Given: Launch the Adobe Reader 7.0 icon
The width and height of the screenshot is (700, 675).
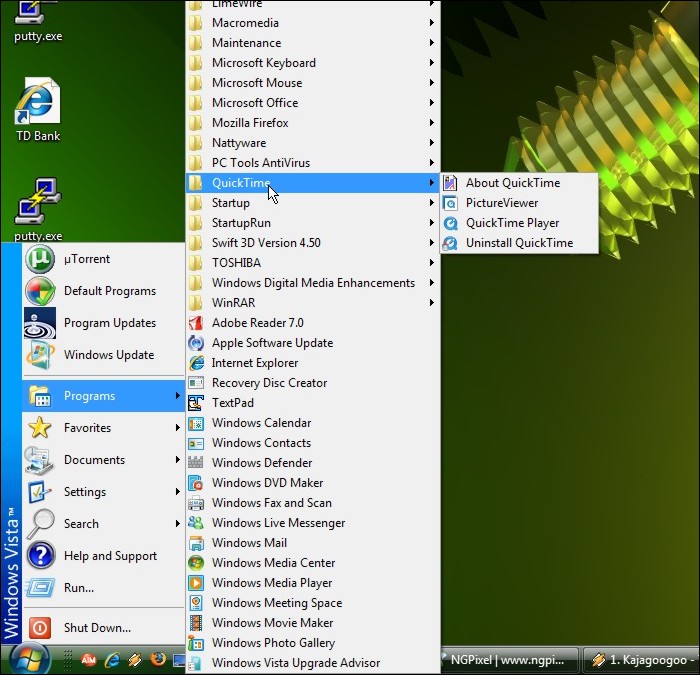Looking at the screenshot, I should point(196,323).
